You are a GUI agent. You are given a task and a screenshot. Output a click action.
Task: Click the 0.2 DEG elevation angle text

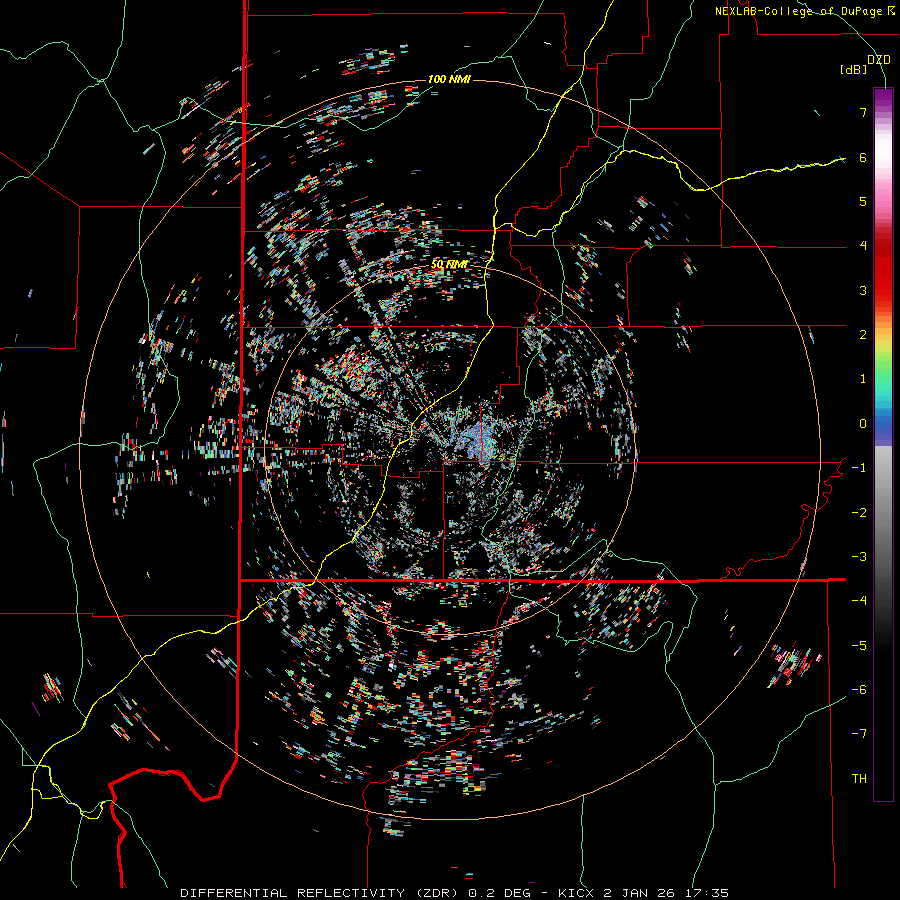click(498, 893)
